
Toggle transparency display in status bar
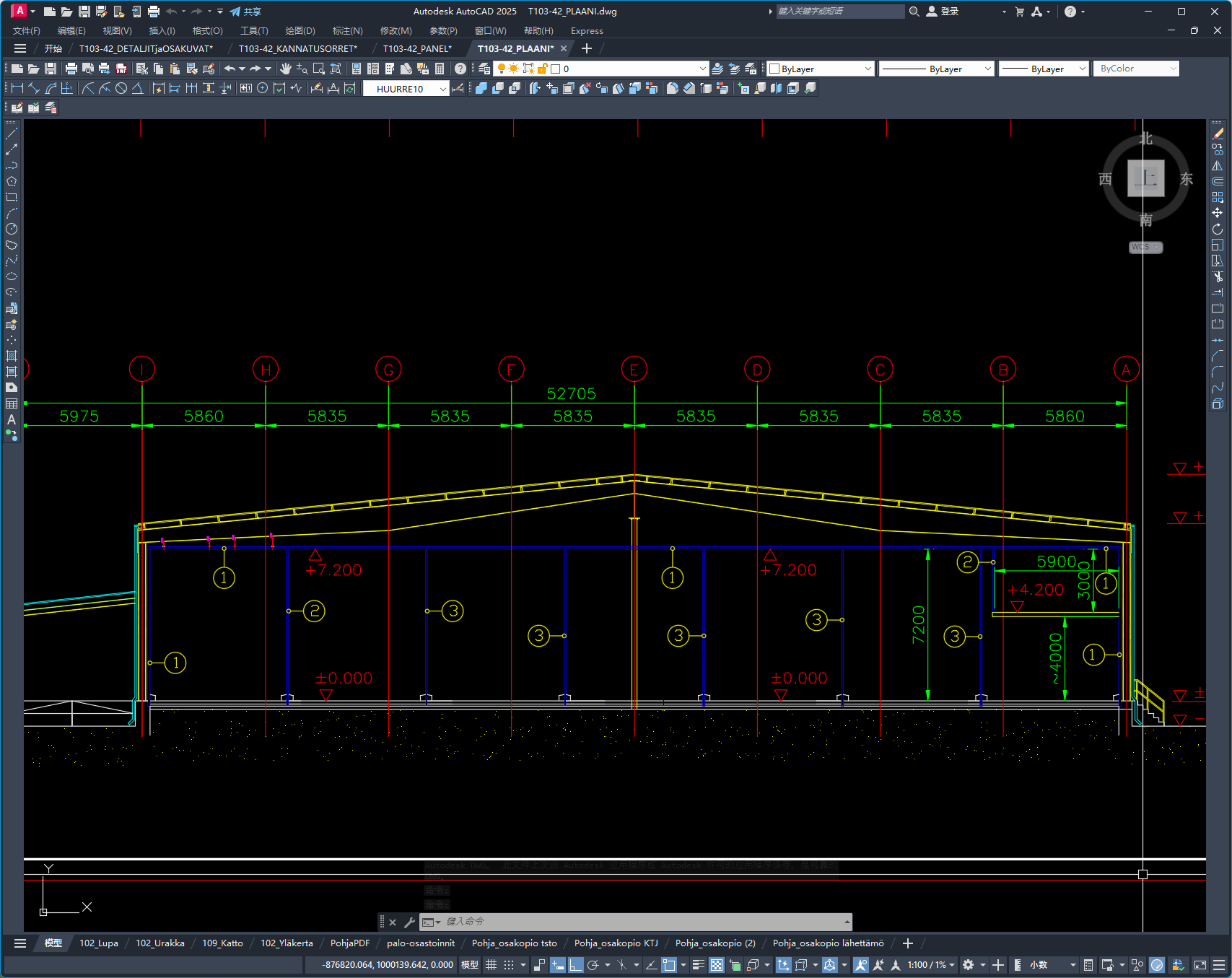[x=717, y=965]
